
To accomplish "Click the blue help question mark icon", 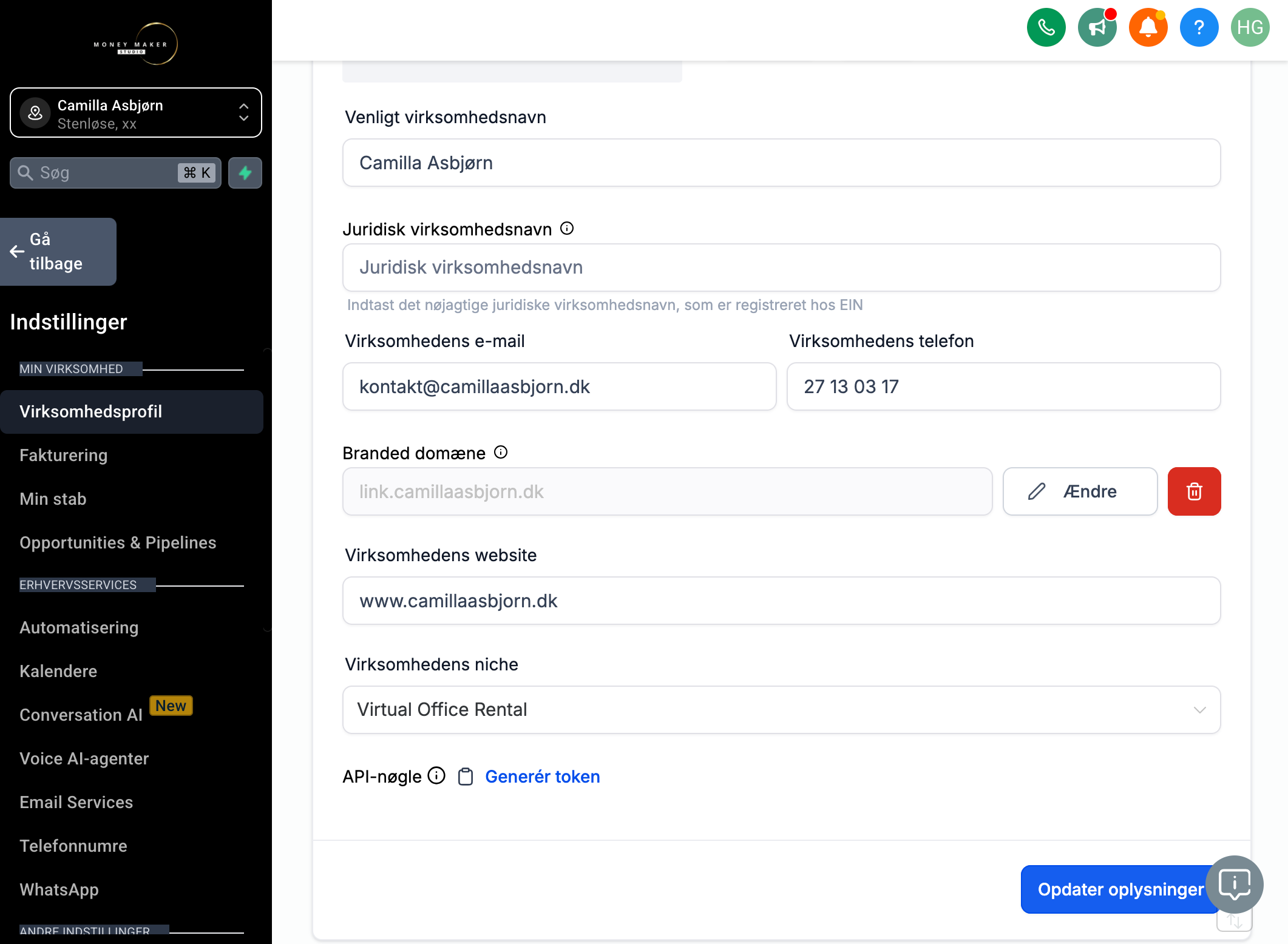I will coord(1199,28).
